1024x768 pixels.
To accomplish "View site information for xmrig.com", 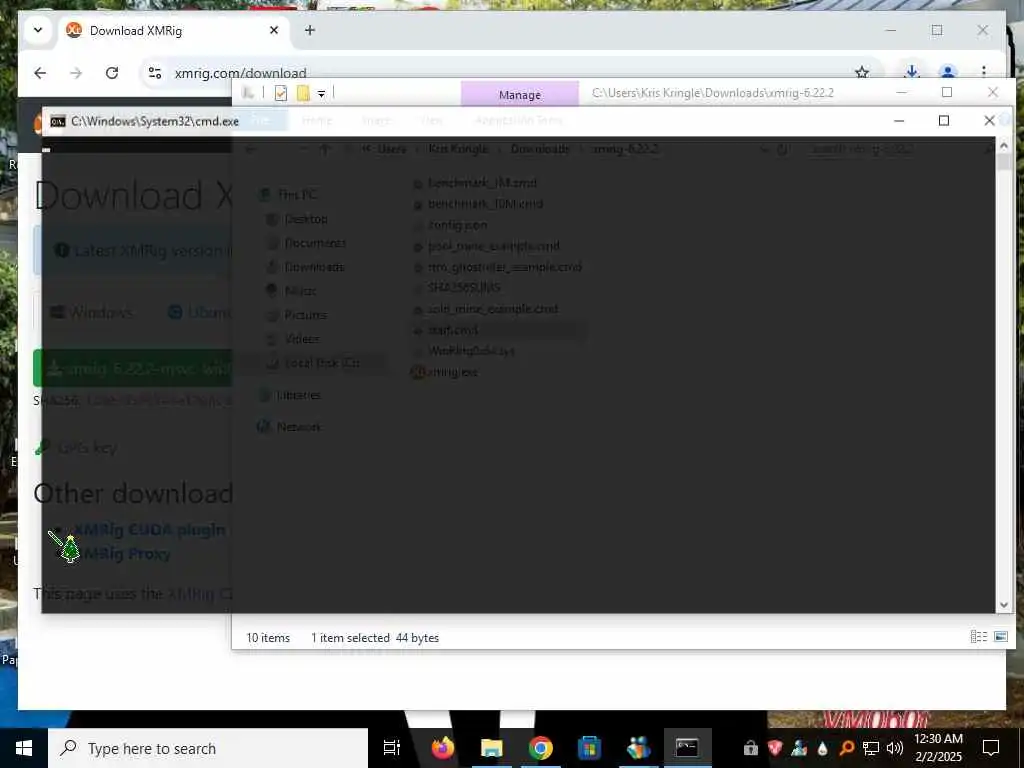I will [155, 72].
